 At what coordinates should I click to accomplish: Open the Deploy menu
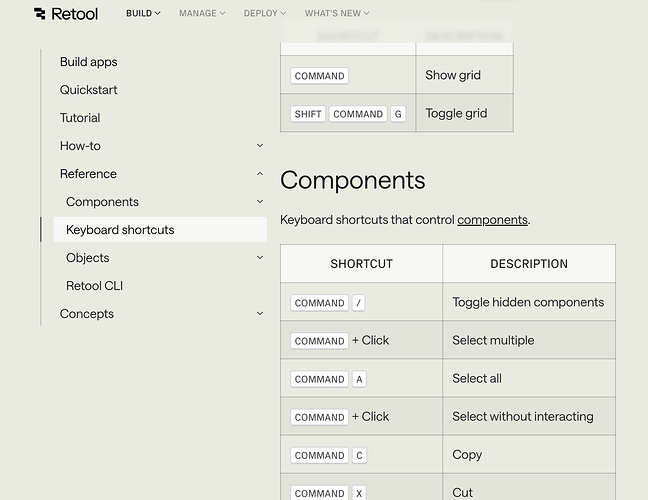point(265,14)
